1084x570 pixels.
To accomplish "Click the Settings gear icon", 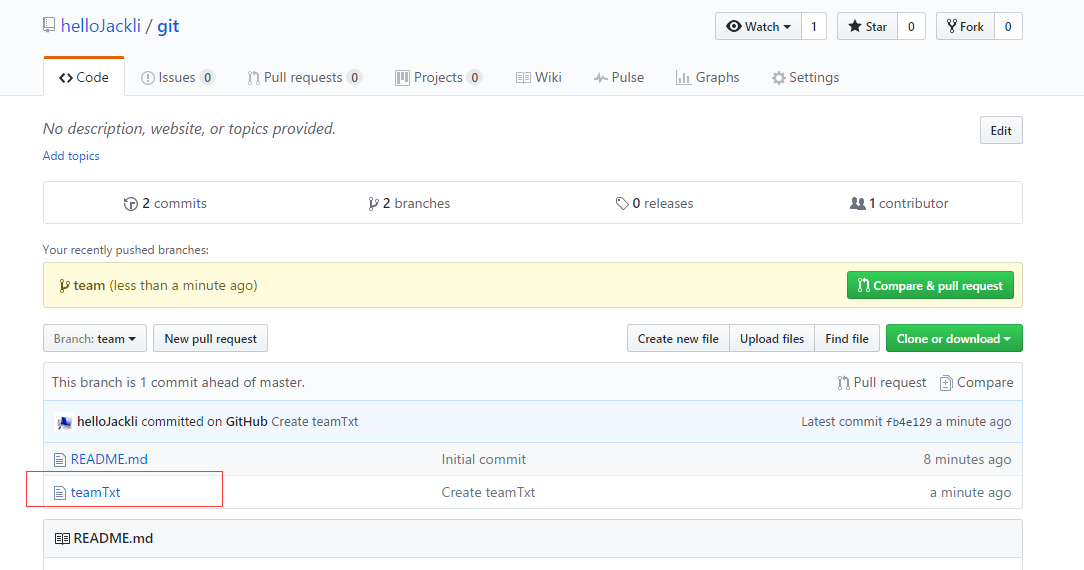I will [778, 78].
